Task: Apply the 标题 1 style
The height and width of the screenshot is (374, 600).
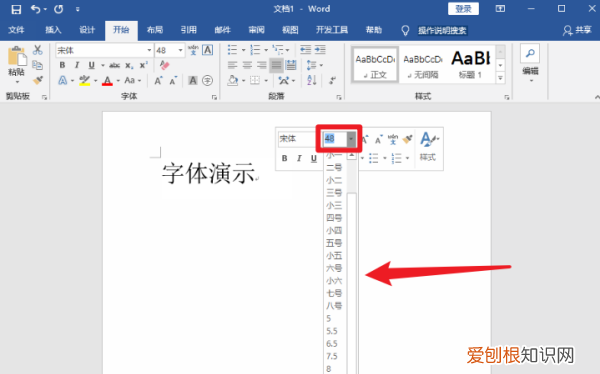Action: pyautogui.click(x=471, y=64)
